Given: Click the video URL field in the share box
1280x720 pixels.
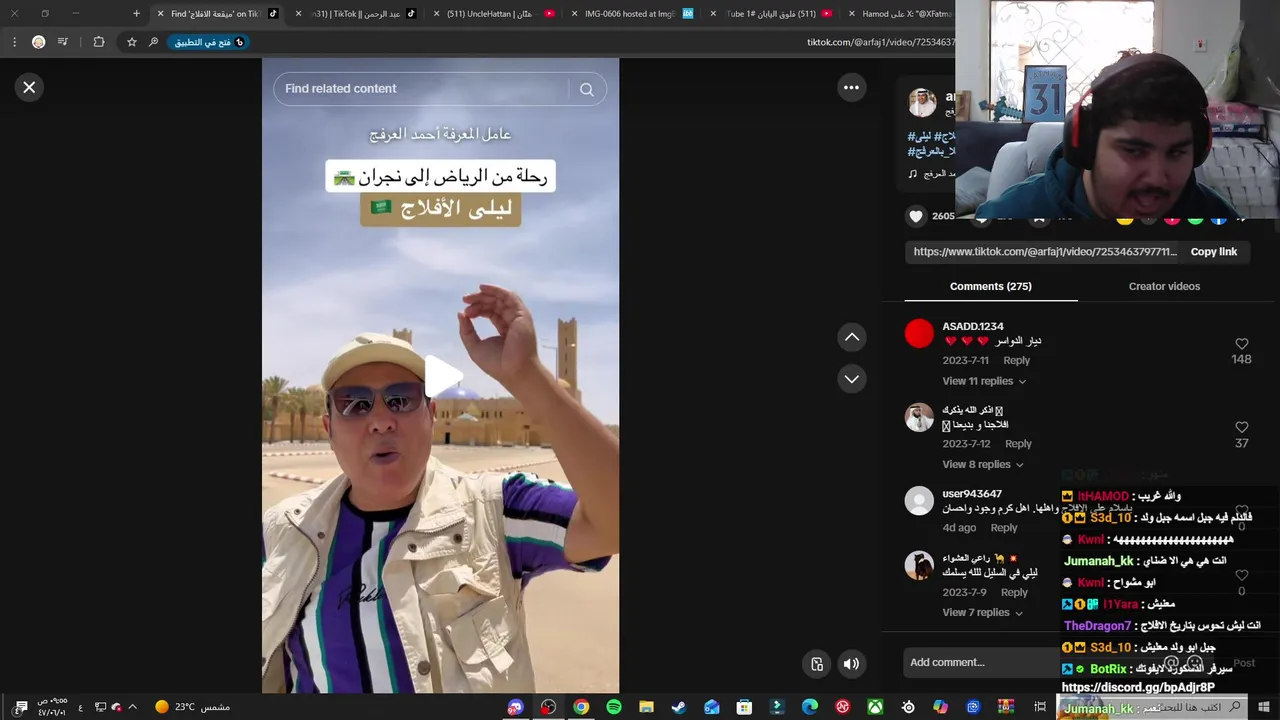Looking at the screenshot, I should (x=1045, y=252).
